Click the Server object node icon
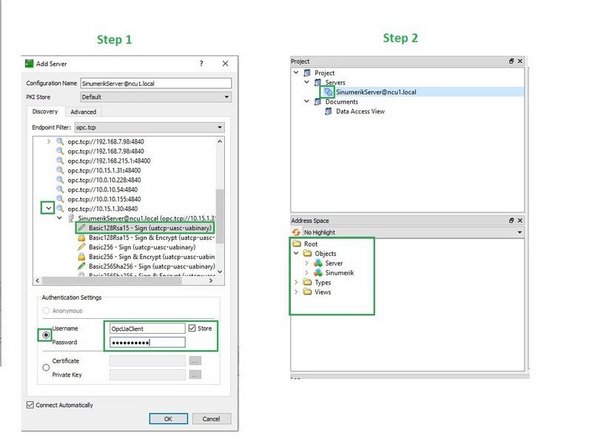 (318, 263)
